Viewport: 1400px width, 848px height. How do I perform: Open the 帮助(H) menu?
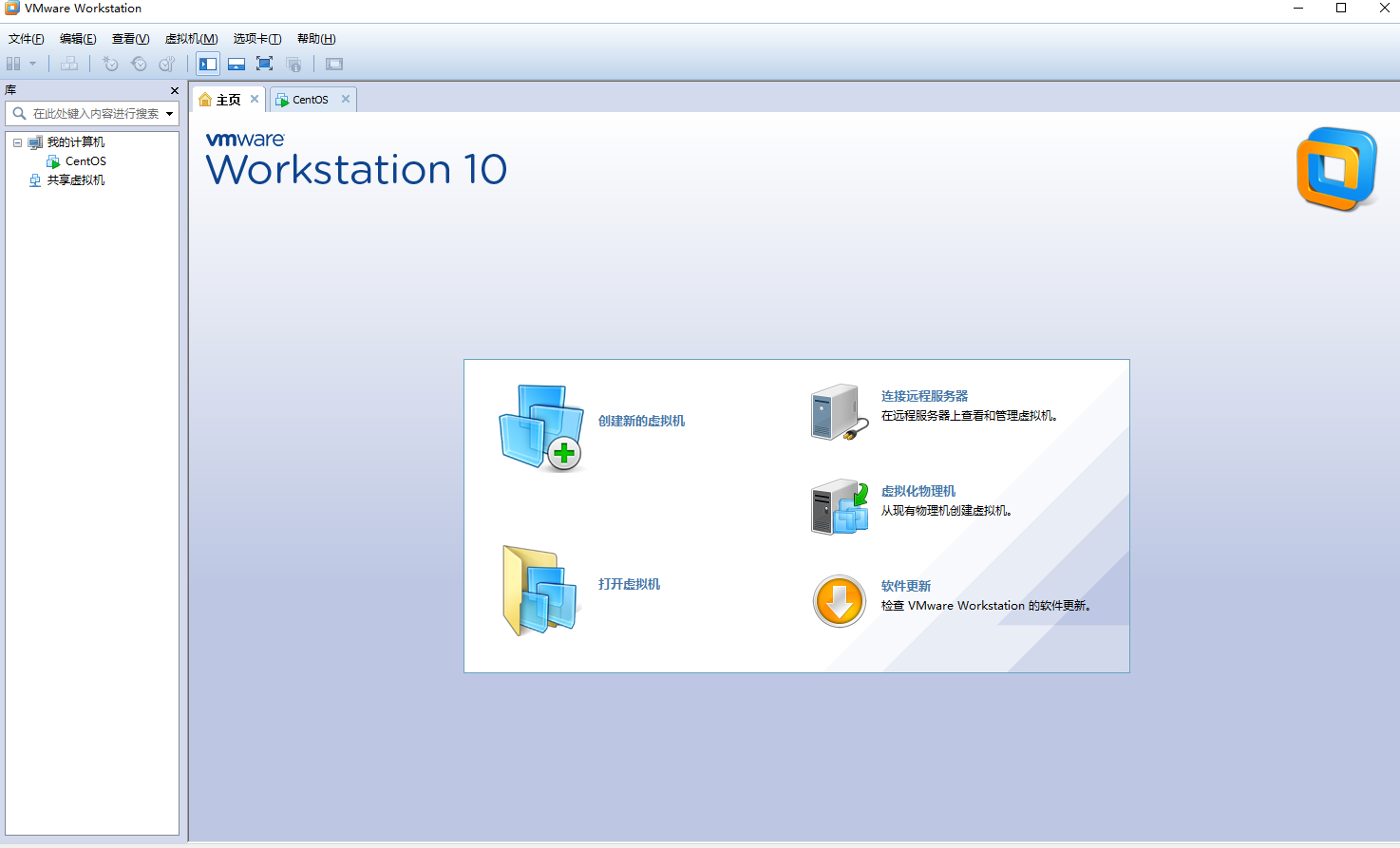tap(316, 39)
